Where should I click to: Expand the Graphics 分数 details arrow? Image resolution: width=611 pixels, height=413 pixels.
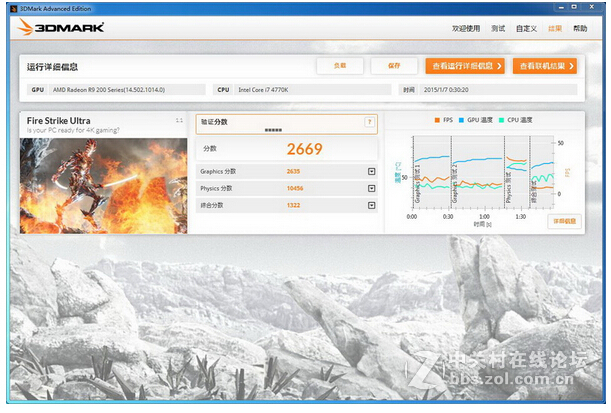(x=372, y=171)
